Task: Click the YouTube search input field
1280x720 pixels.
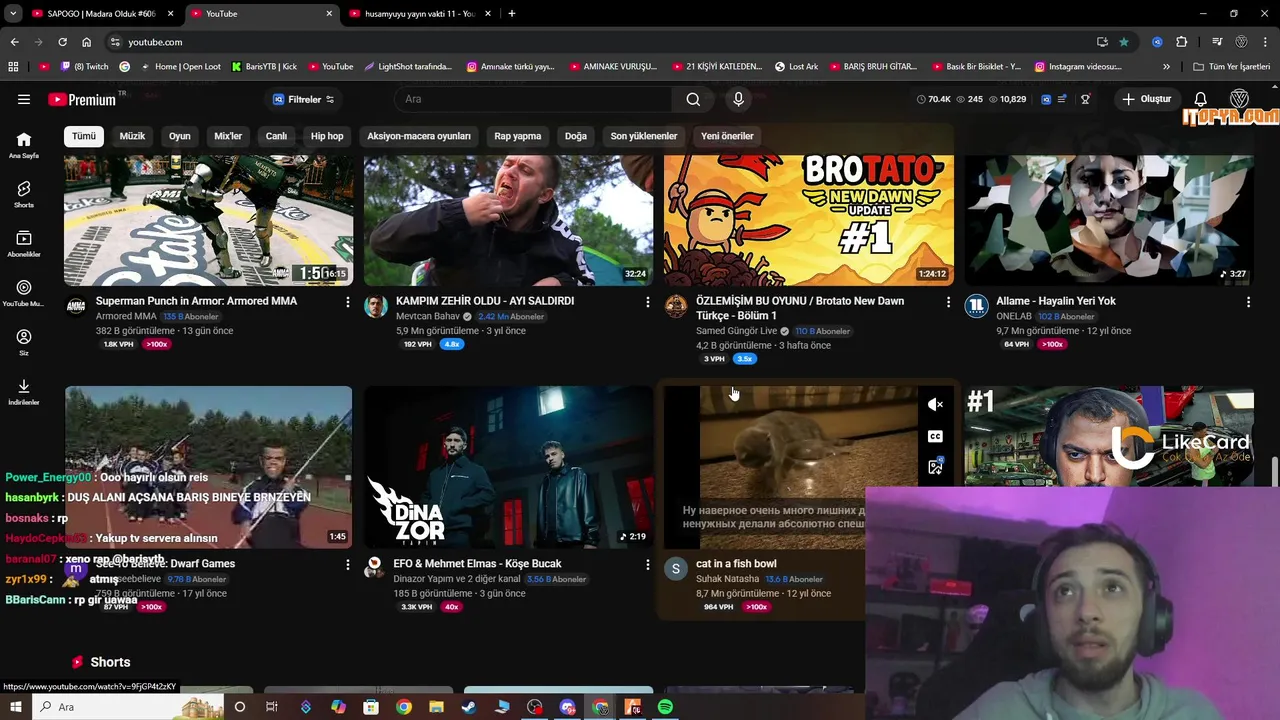Action: click(535, 99)
